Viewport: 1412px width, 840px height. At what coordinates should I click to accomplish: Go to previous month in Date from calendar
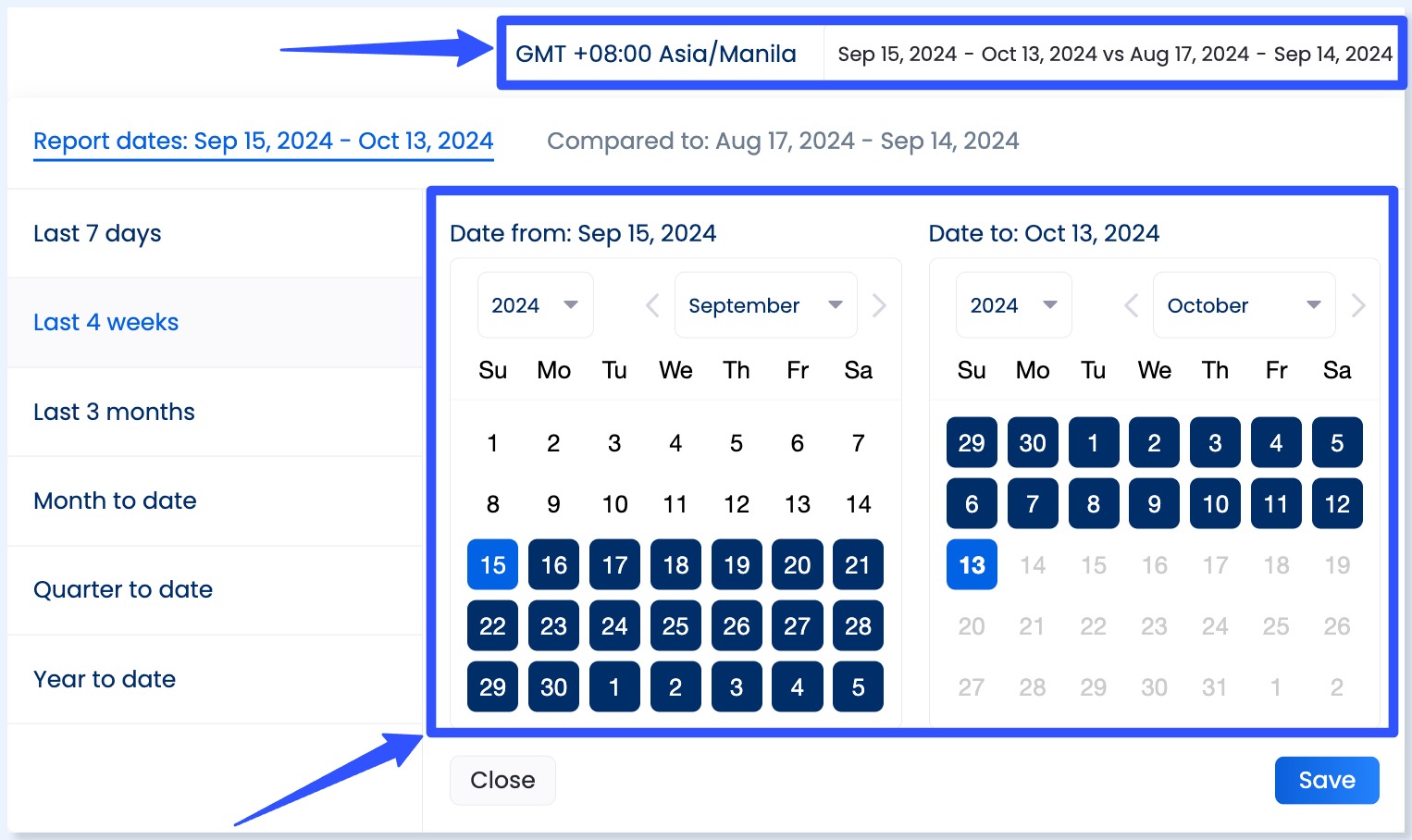coord(651,304)
